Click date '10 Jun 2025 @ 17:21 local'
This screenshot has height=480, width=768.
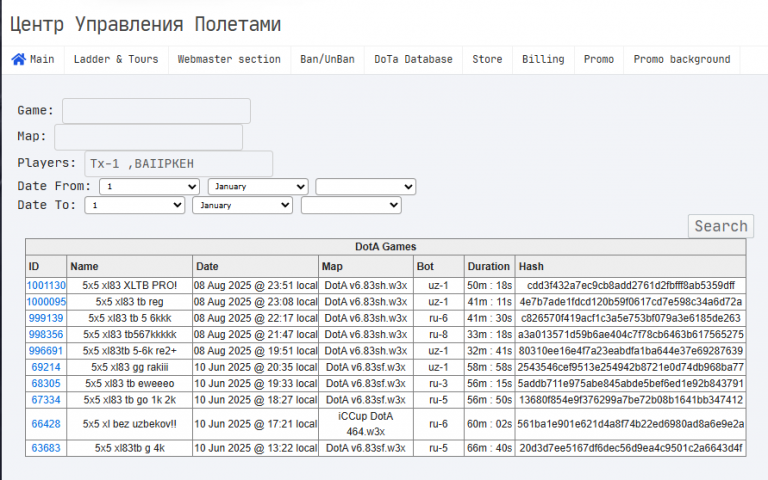pyautogui.click(x=256, y=424)
